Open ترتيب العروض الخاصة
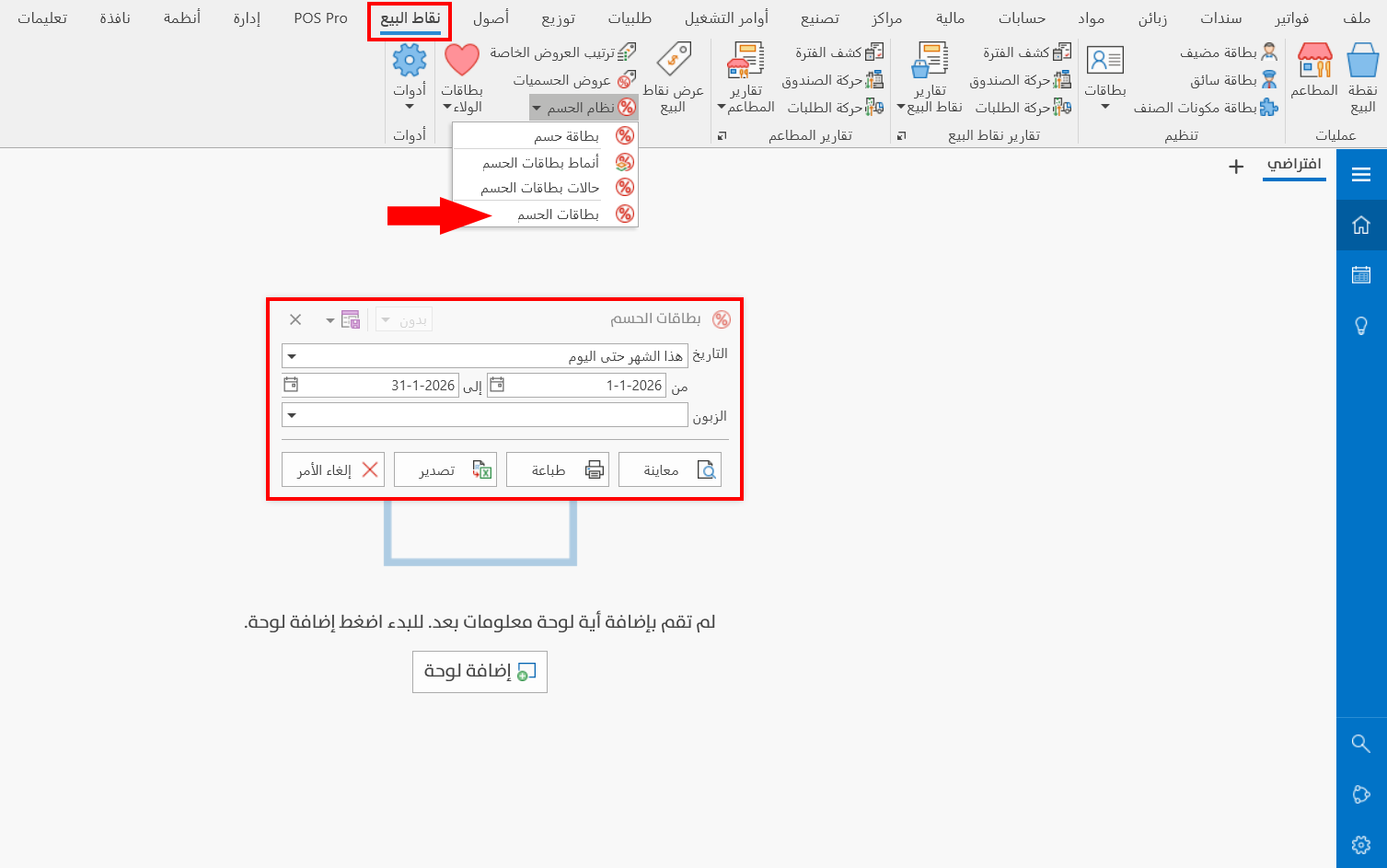1387x868 pixels. (x=562, y=52)
